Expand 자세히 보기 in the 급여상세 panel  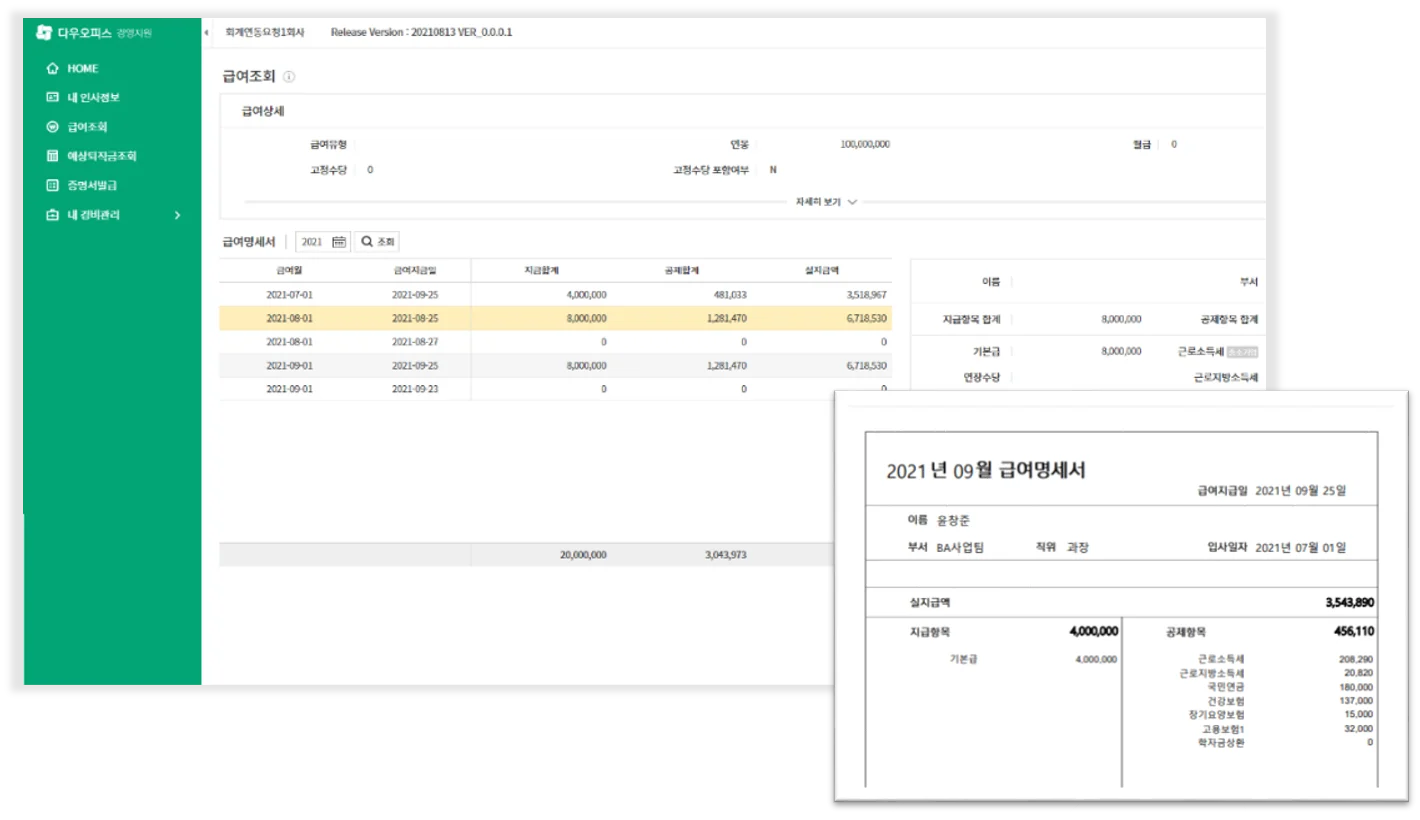(x=826, y=202)
